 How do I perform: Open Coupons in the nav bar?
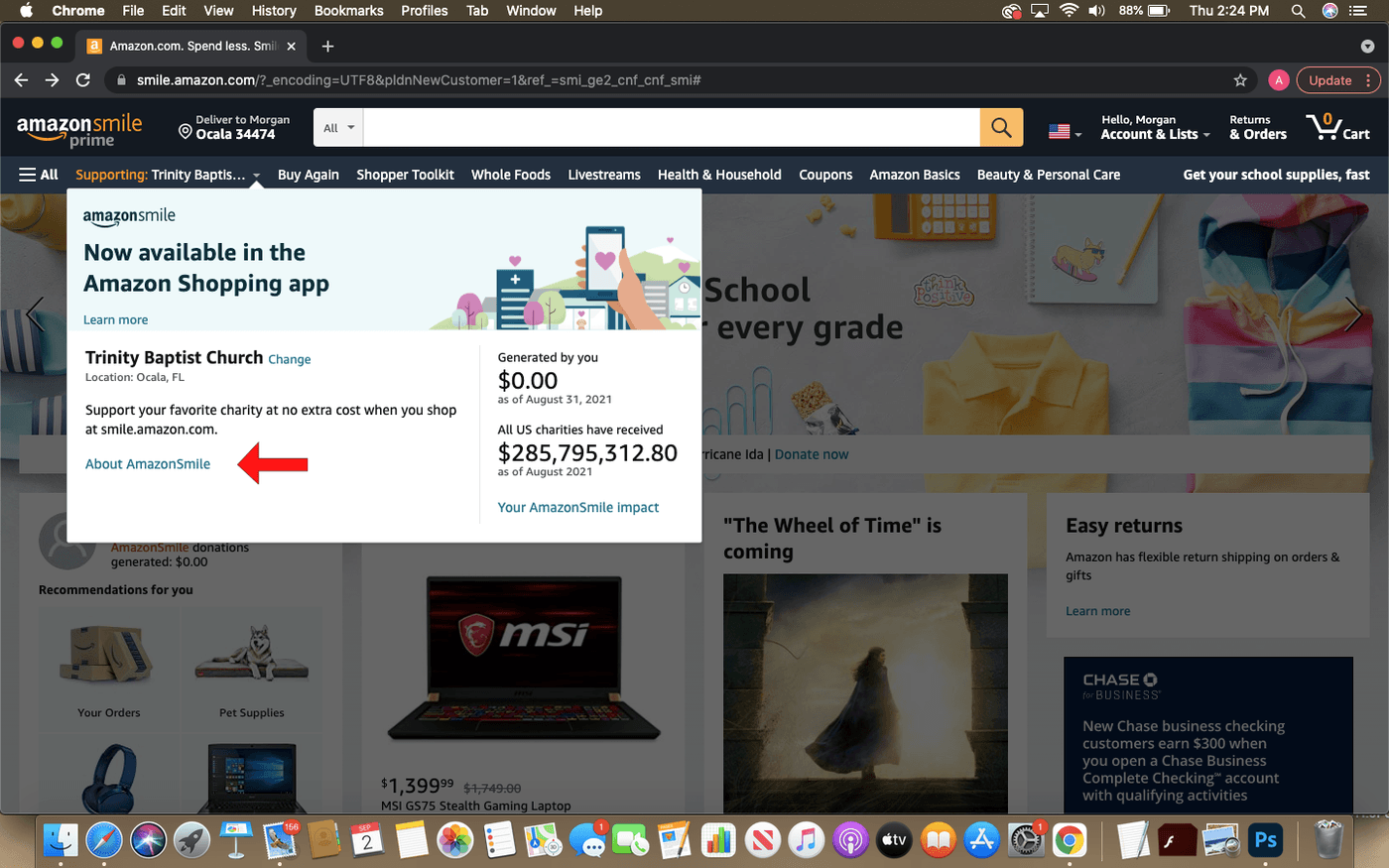click(x=825, y=175)
